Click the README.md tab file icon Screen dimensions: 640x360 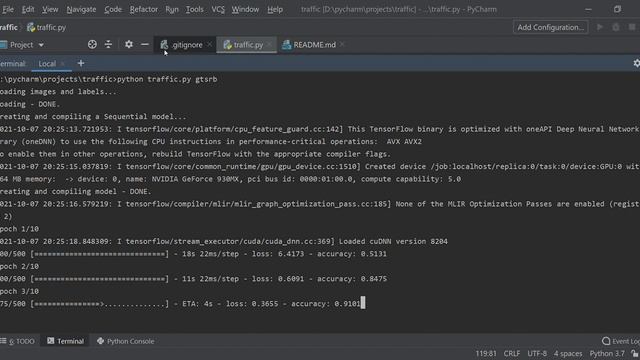point(287,44)
